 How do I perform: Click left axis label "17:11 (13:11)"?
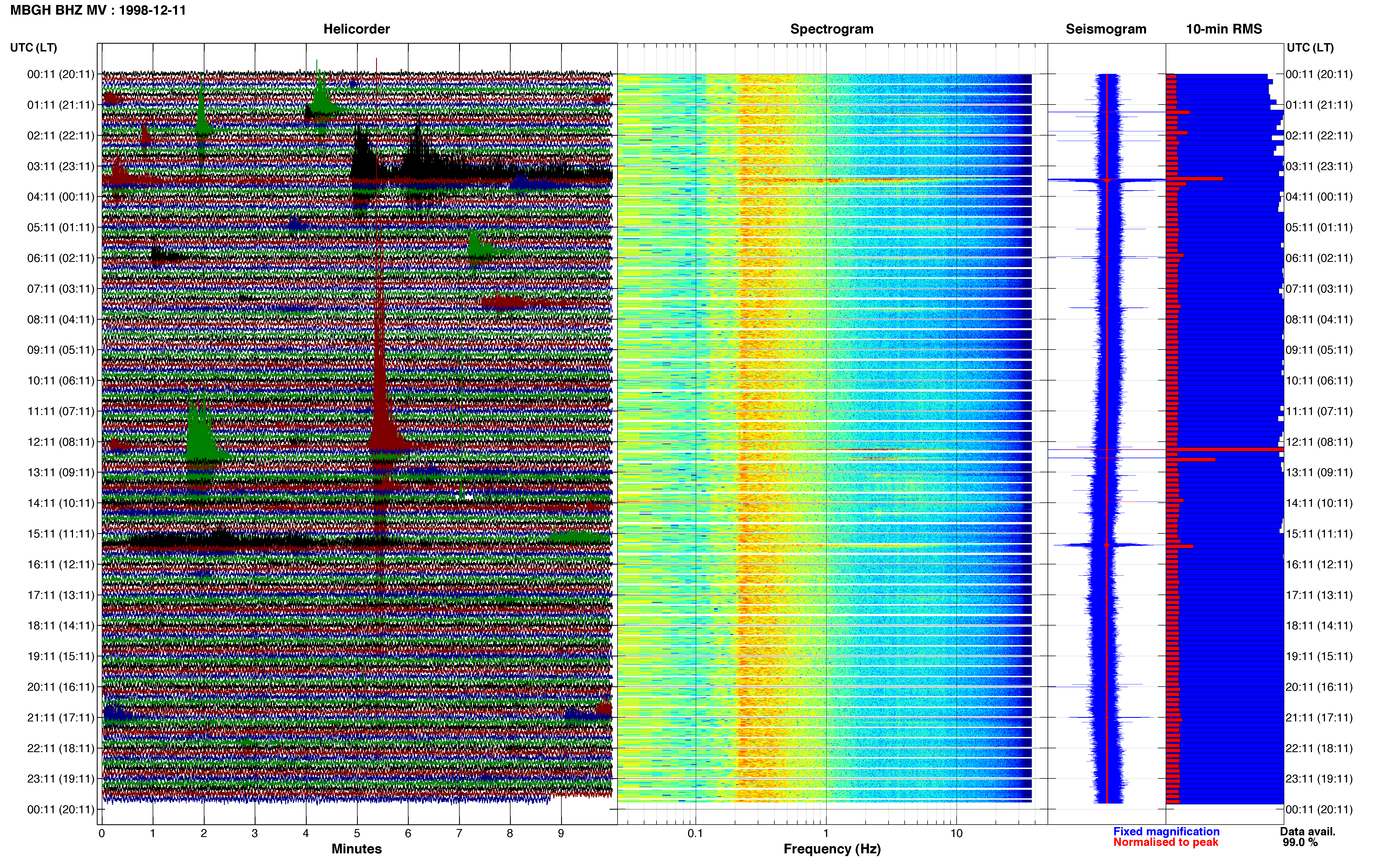pos(60,595)
